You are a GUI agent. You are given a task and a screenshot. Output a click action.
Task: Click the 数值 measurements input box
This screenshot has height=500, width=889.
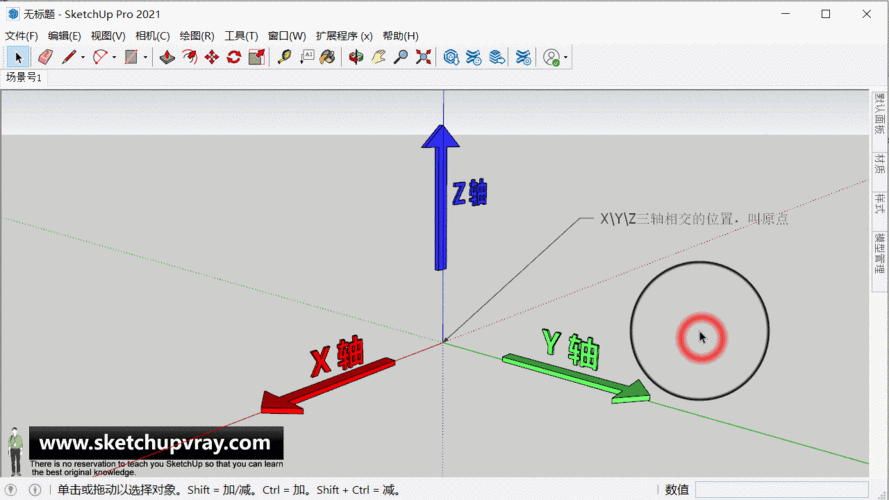click(x=781, y=490)
